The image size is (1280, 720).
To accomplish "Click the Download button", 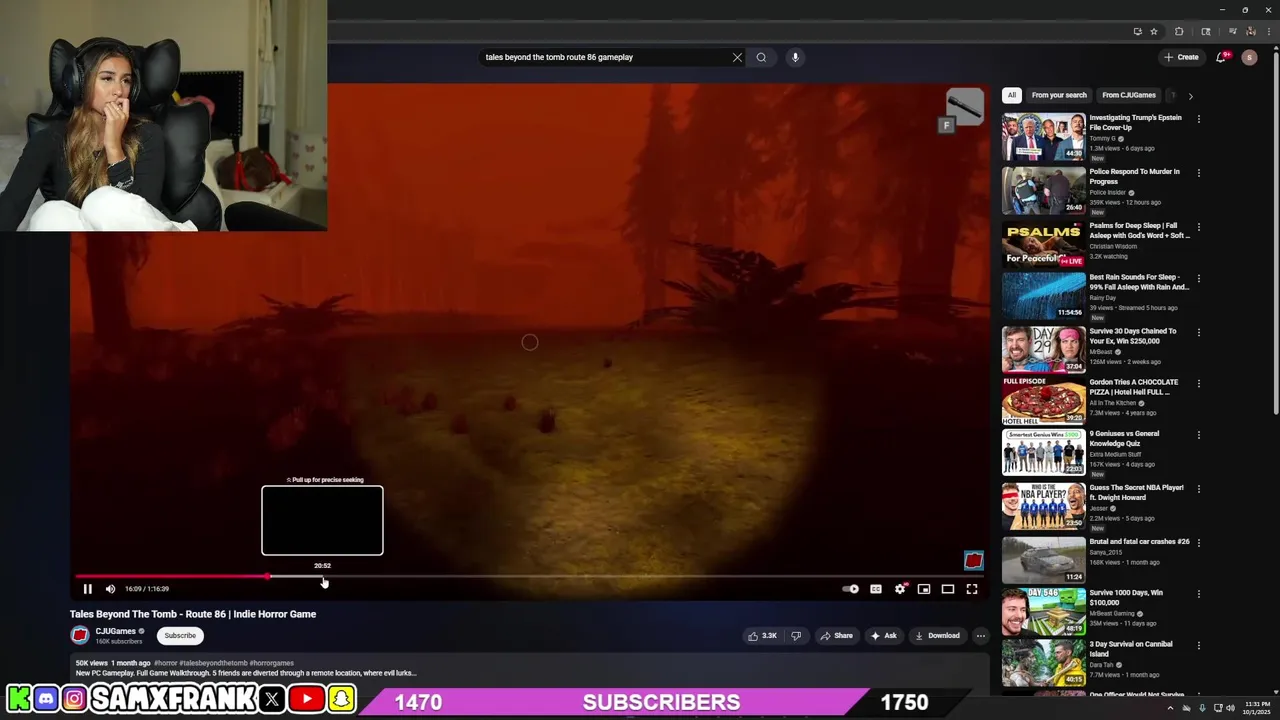I will pyautogui.click(x=937, y=636).
